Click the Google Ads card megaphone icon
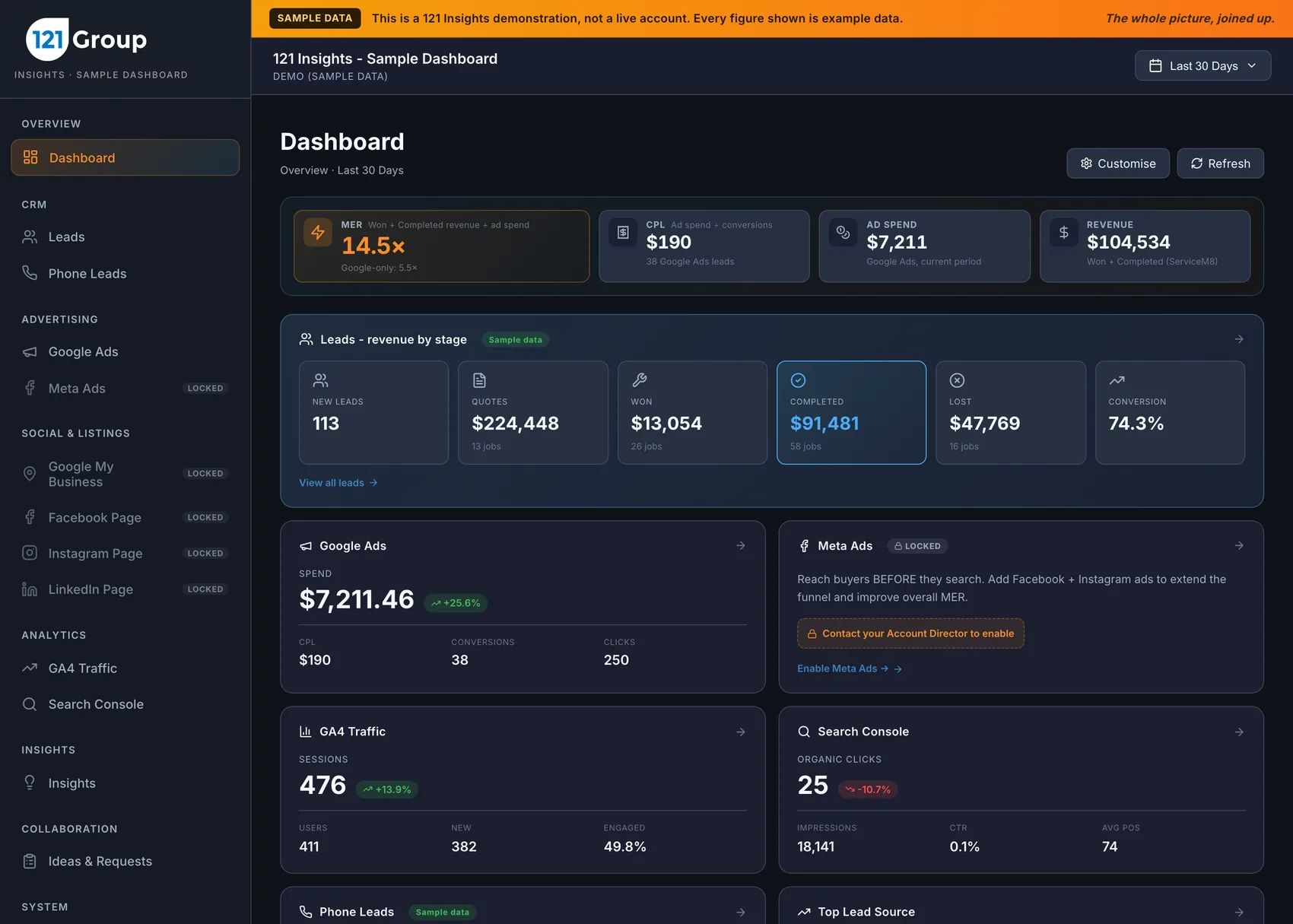1293x924 pixels. 306,546
